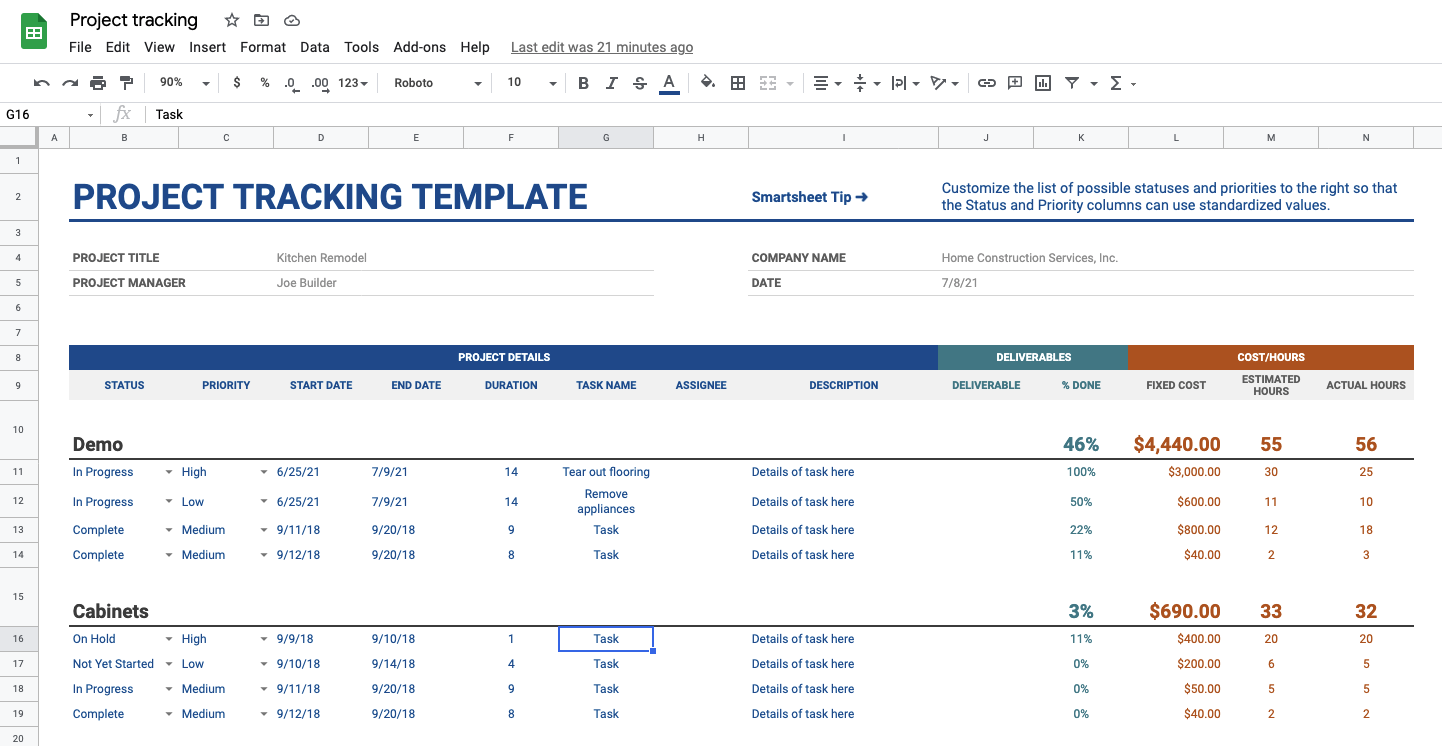
Task: Decrease decimal places (.0 icon)
Action: click(290, 83)
